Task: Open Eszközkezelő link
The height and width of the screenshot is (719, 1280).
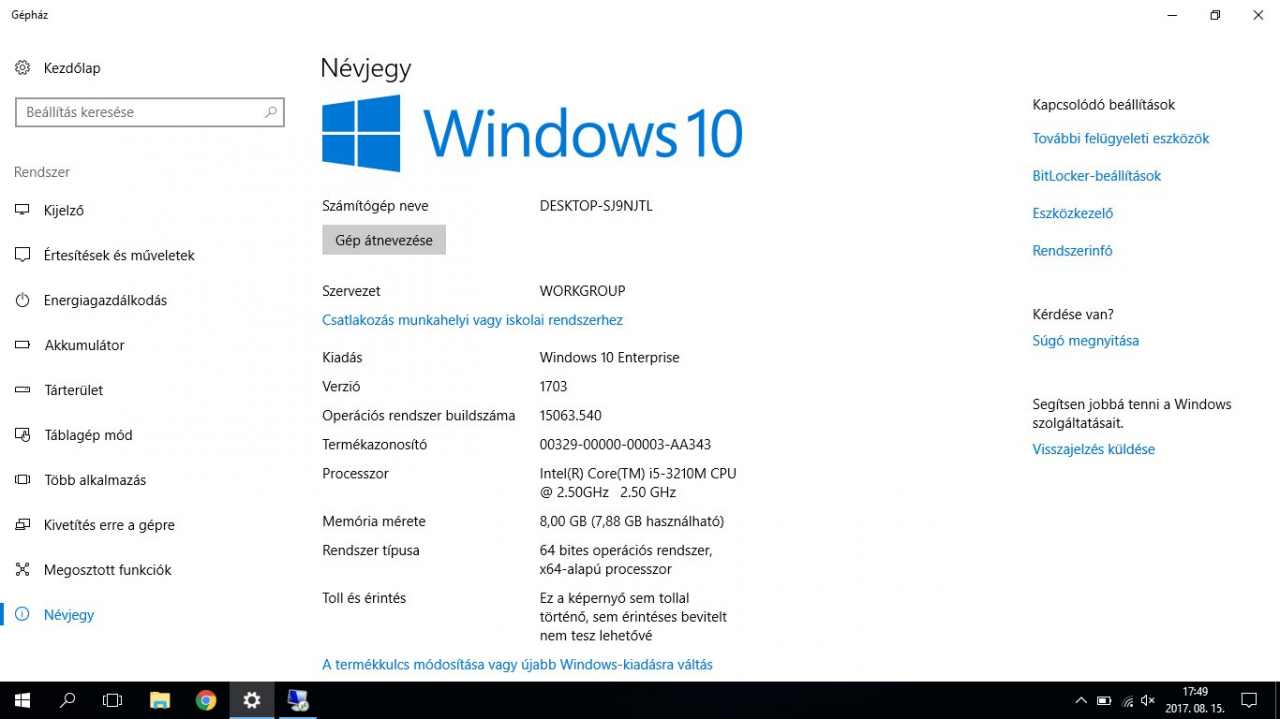Action: (1073, 213)
